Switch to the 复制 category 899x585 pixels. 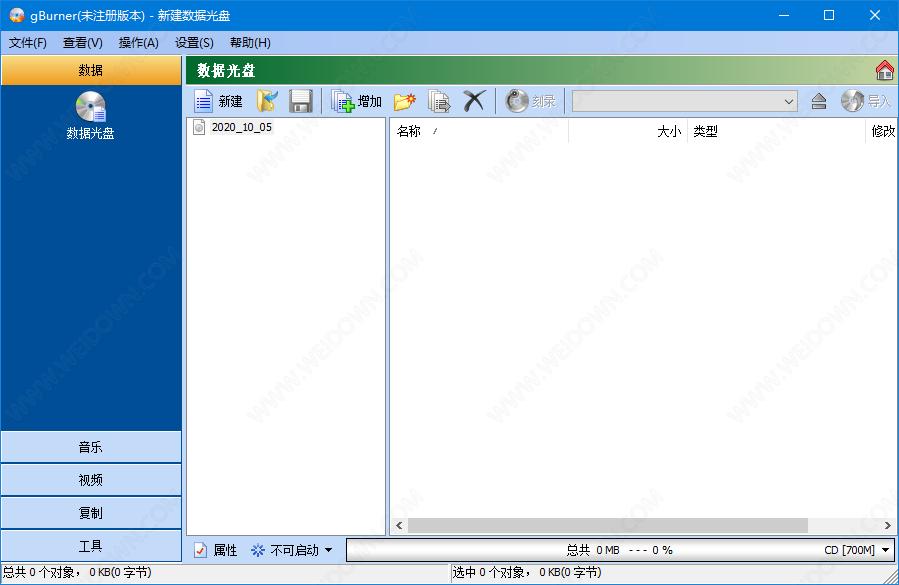[91, 513]
